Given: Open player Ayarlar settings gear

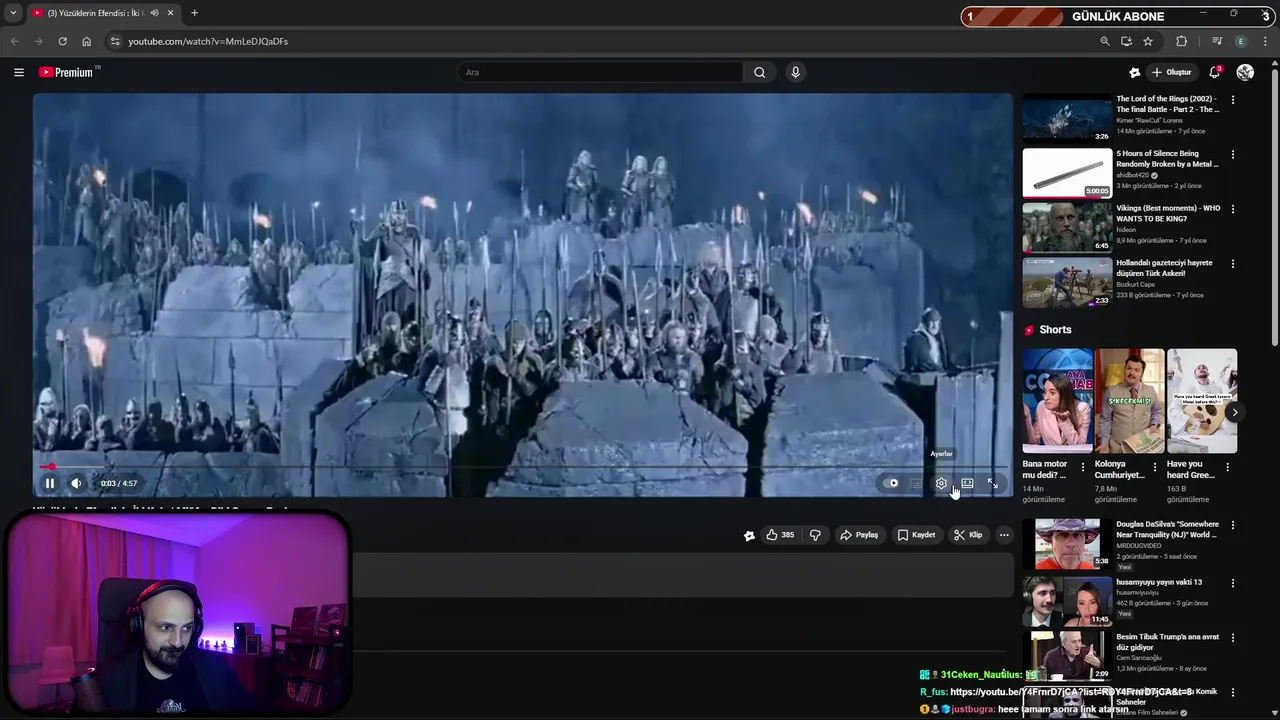Looking at the screenshot, I should [941, 483].
